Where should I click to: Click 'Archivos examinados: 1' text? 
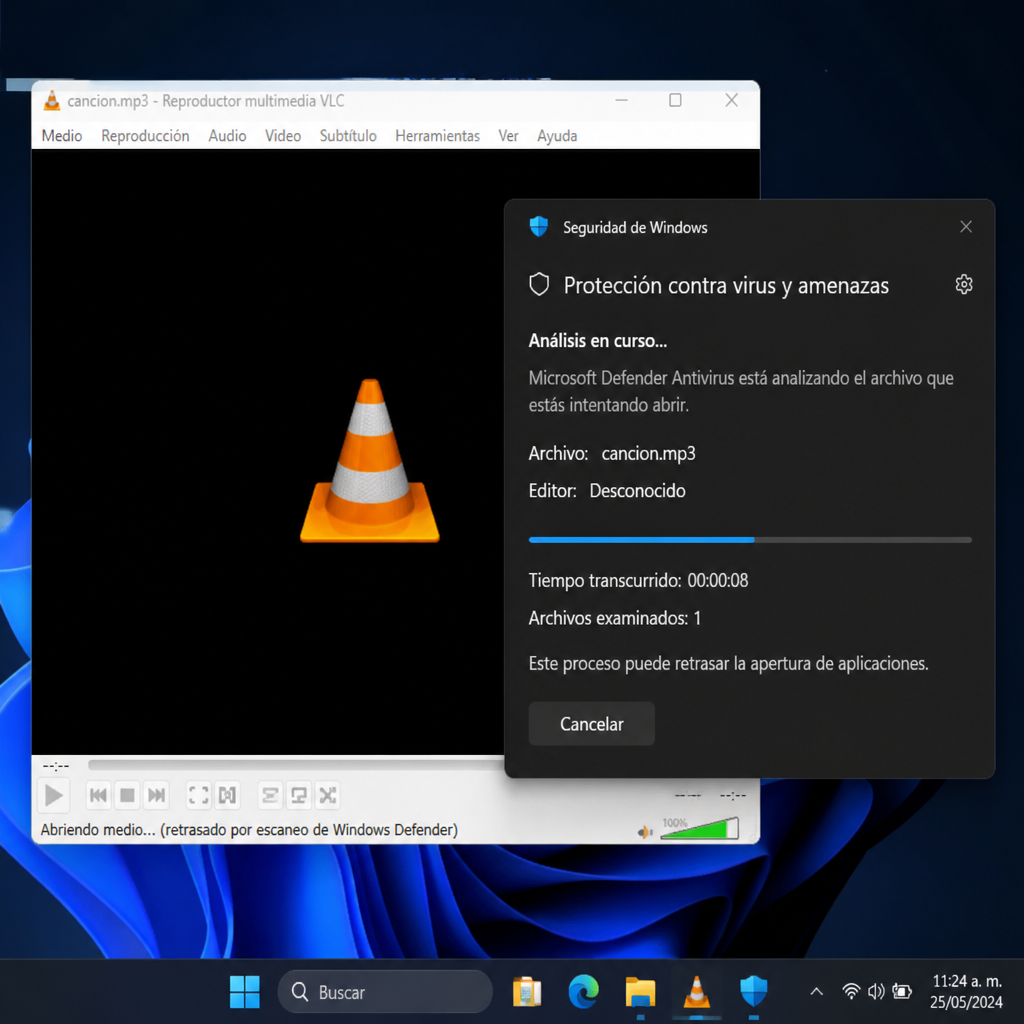[x=615, y=618]
